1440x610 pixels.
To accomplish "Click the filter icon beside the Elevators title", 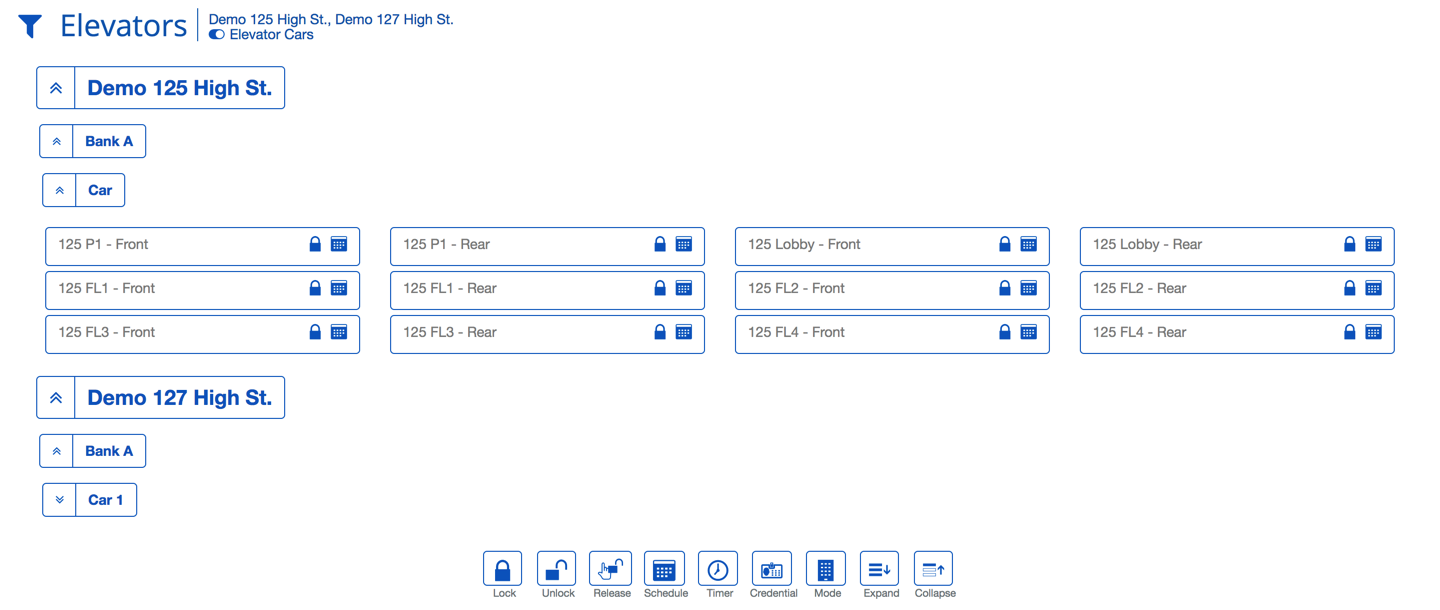I will pyautogui.click(x=29, y=25).
